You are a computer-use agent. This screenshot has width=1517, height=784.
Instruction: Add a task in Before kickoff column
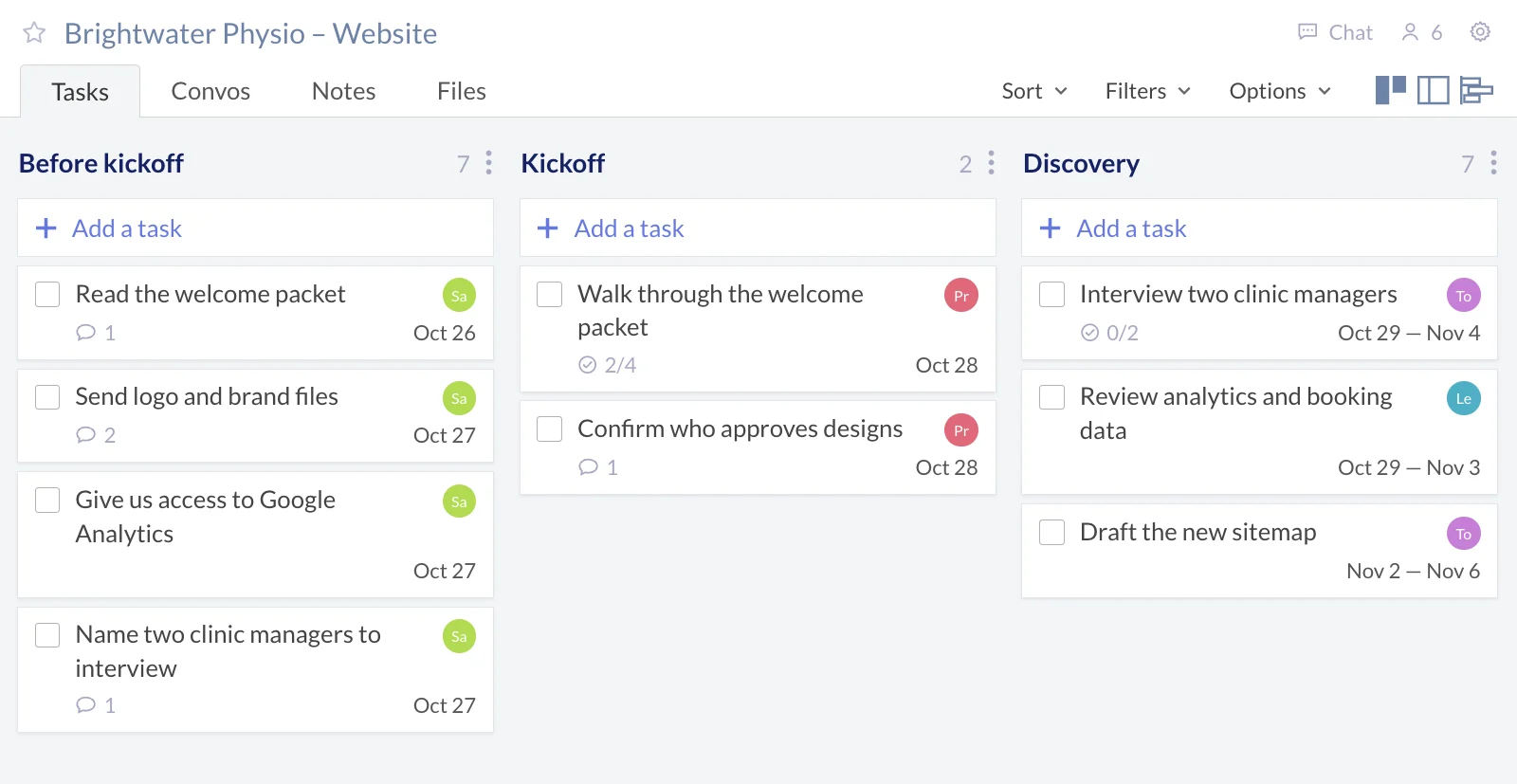tap(255, 228)
